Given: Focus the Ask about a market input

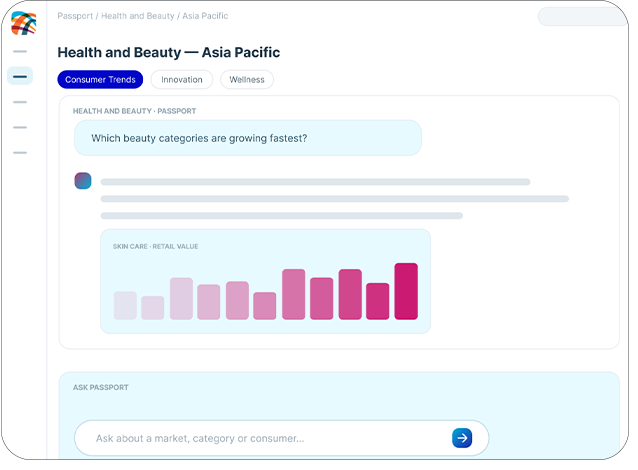Looking at the screenshot, I should click(282, 438).
